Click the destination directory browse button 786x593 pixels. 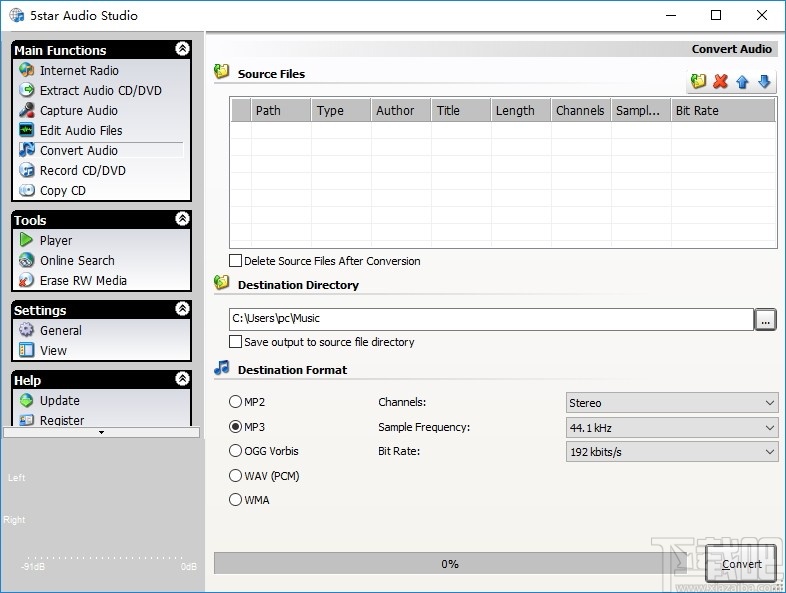(x=767, y=320)
